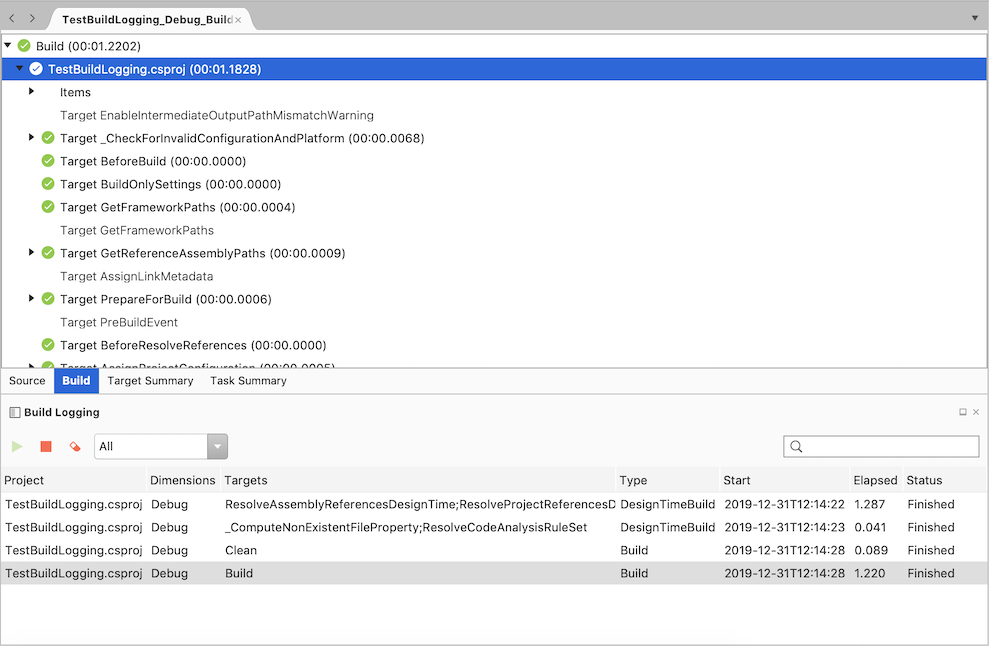Viewport: 989px width, 646px height.
Task: Click the back navigation arrow
Action: tap(11, 17)
